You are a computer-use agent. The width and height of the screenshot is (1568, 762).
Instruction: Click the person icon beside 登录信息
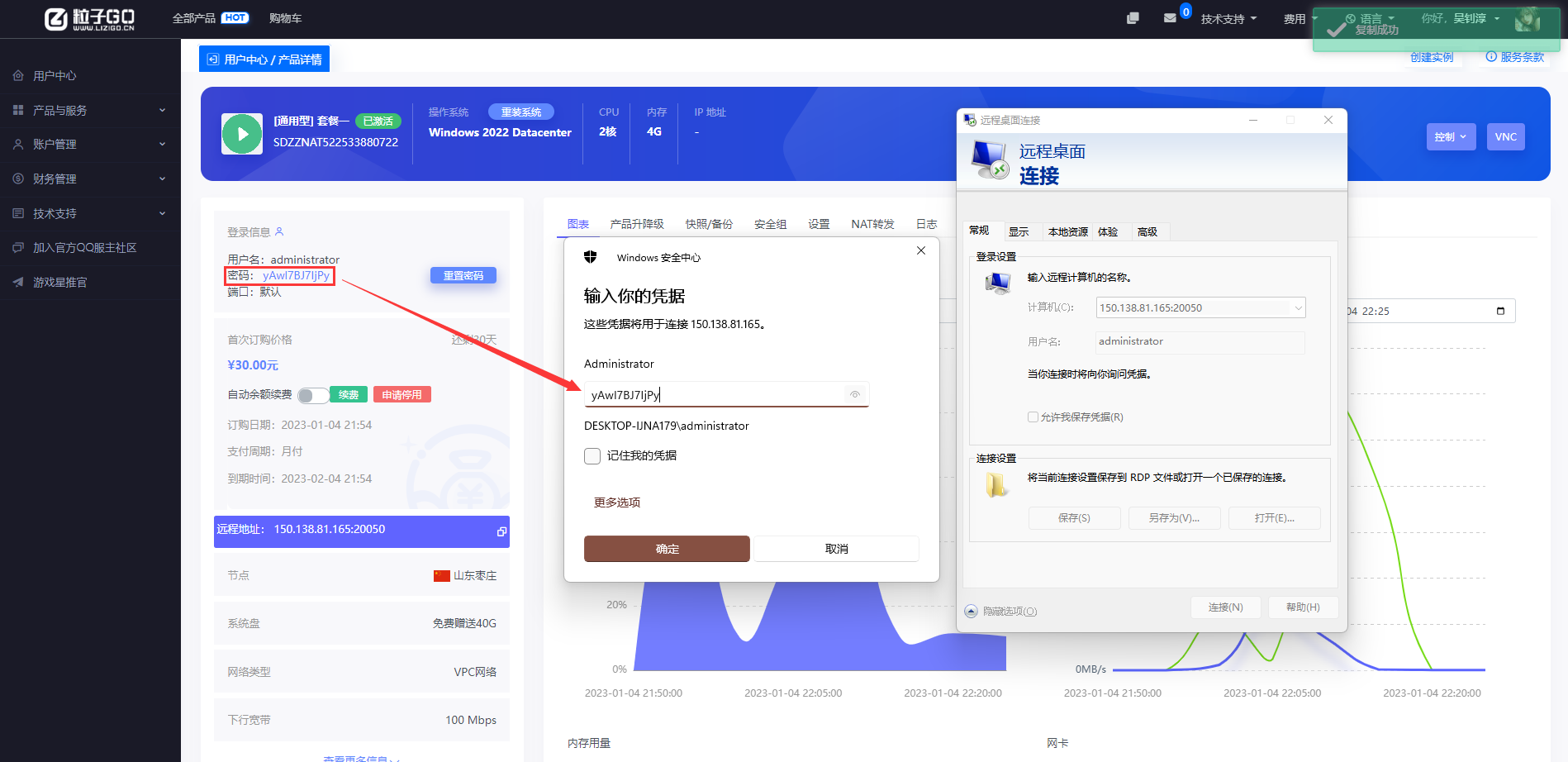pos(279,231)
